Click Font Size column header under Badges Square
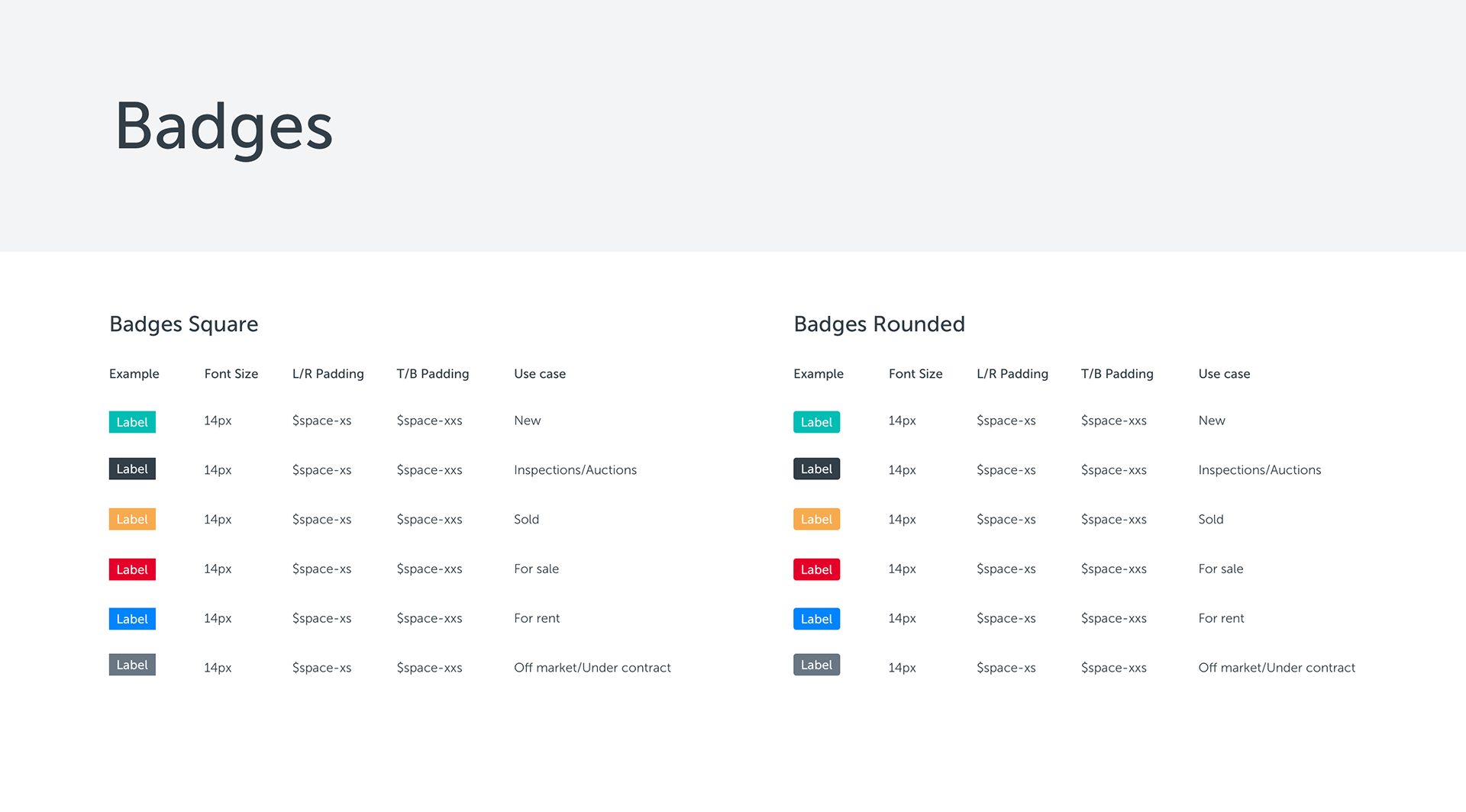 [x=231, y=374]
